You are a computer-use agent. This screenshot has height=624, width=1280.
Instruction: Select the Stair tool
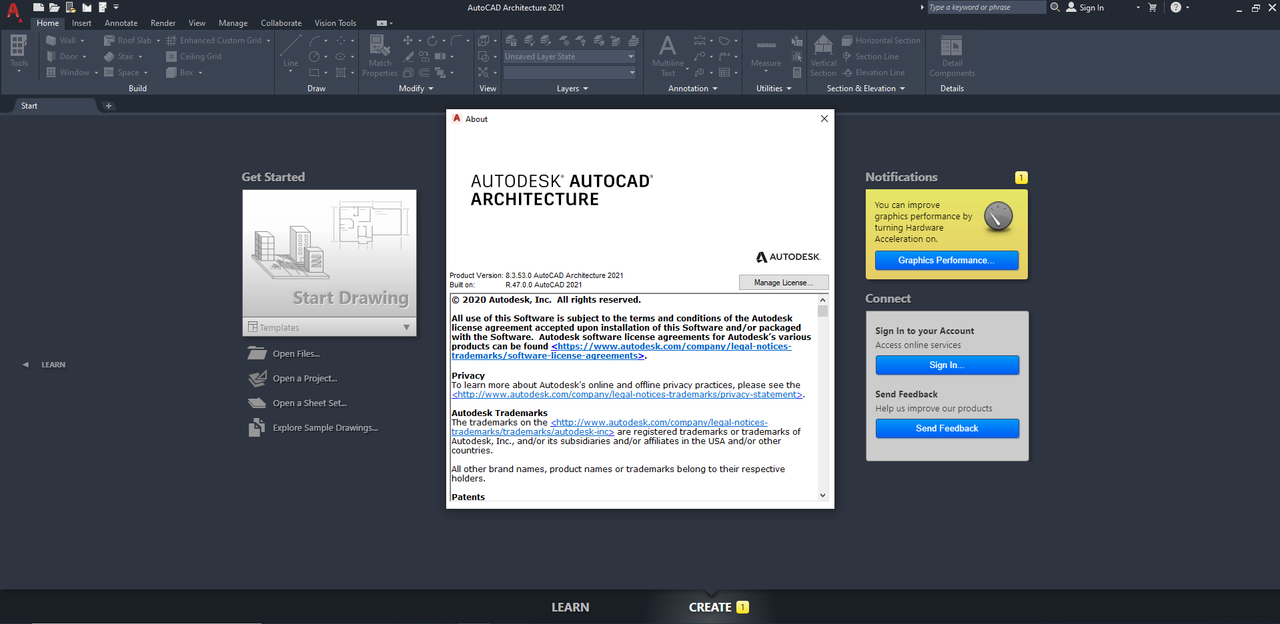point(119,56)
